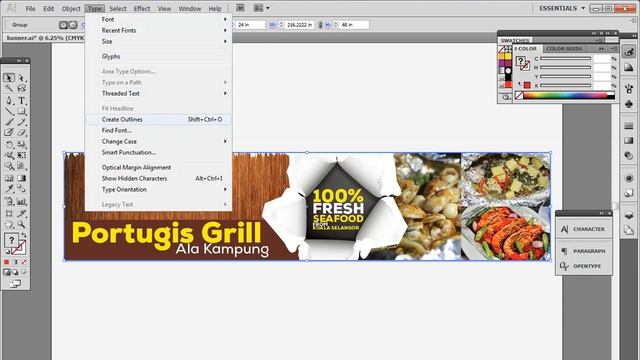The height and width of the screenshot is (360, 640).
Task: Select the Rectangle tool
Action: pyautogui.click(x=22, y=111)
